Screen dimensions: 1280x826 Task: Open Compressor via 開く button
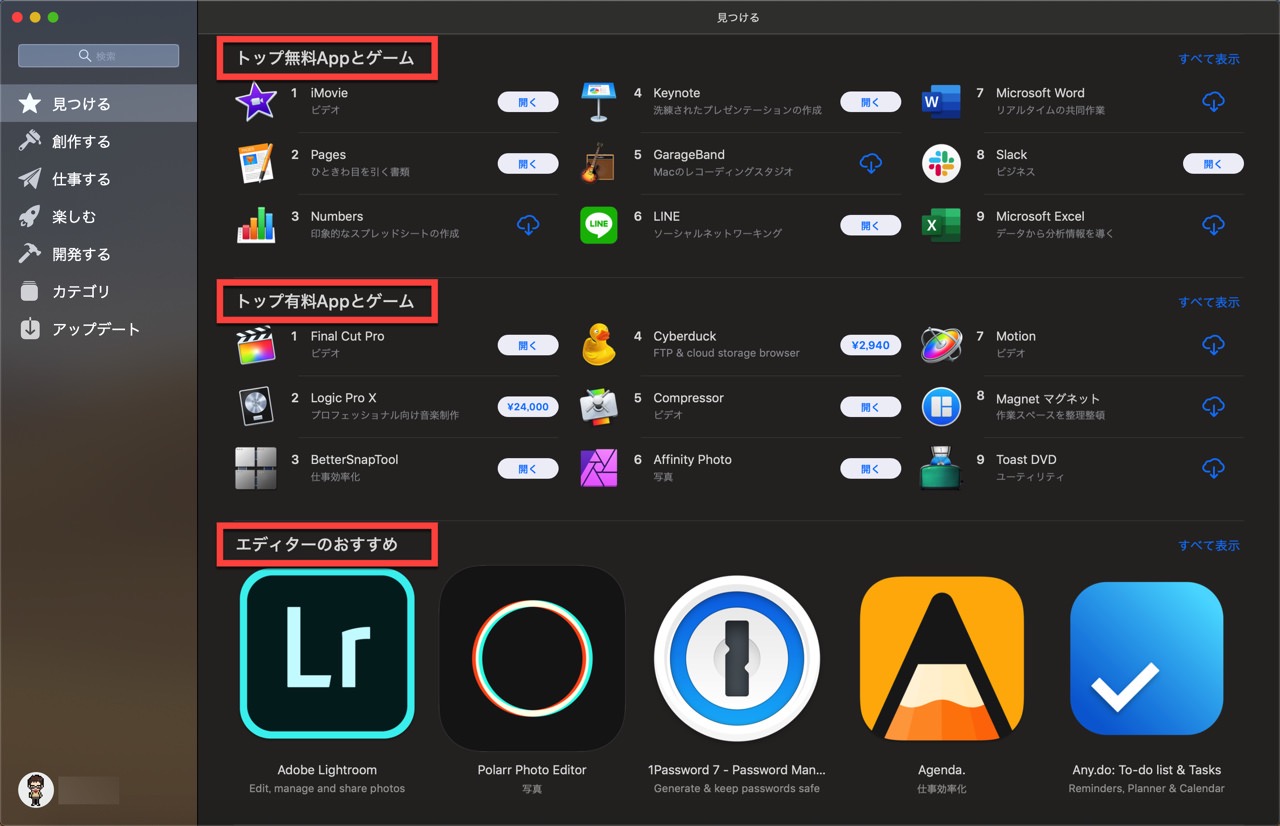point(871,407)
